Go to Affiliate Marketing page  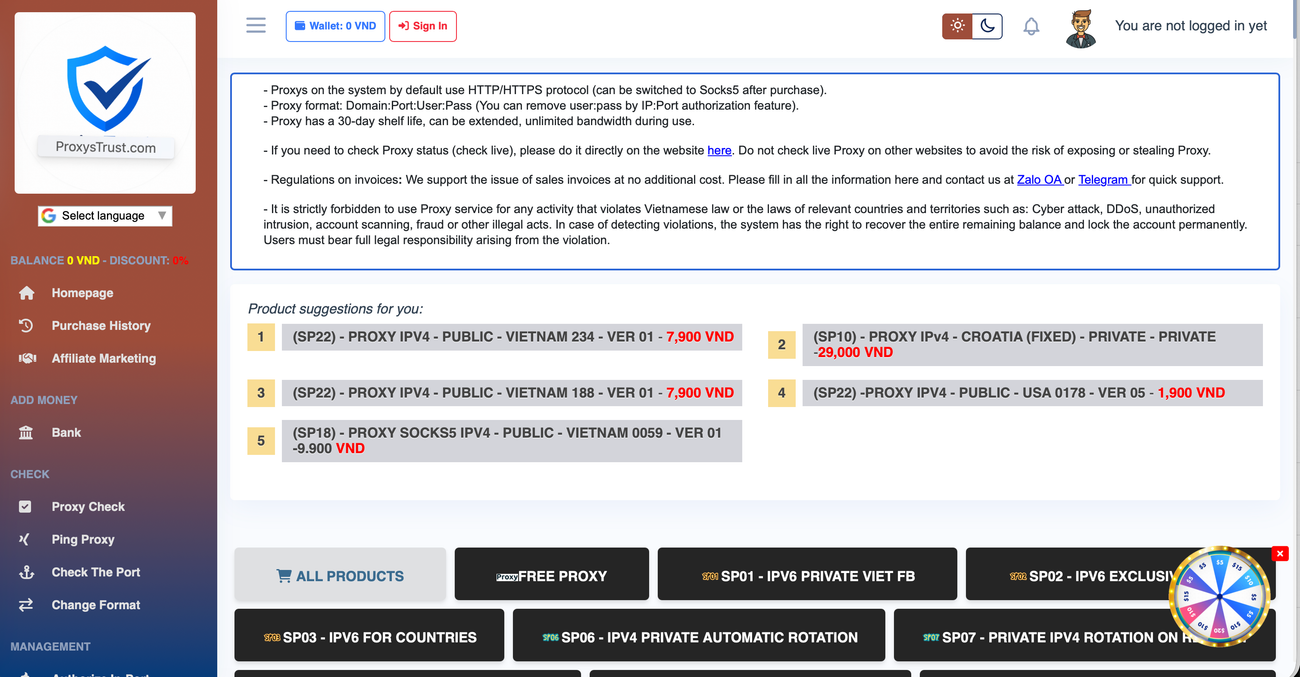click(104, 359)
